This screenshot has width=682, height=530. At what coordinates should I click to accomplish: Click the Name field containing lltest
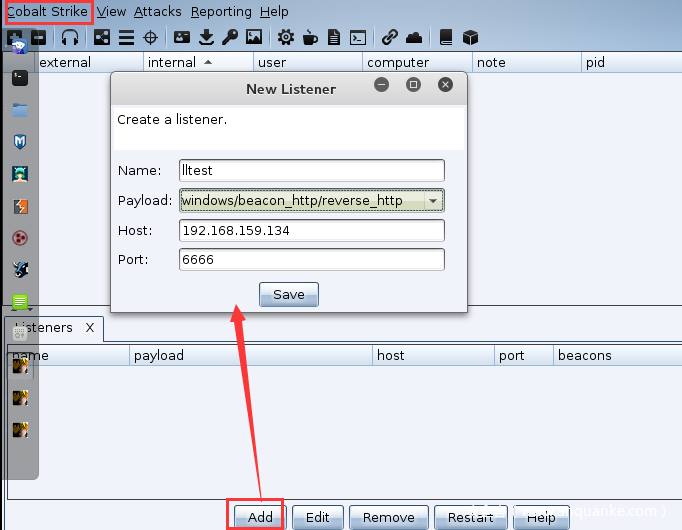coord(311,170)
